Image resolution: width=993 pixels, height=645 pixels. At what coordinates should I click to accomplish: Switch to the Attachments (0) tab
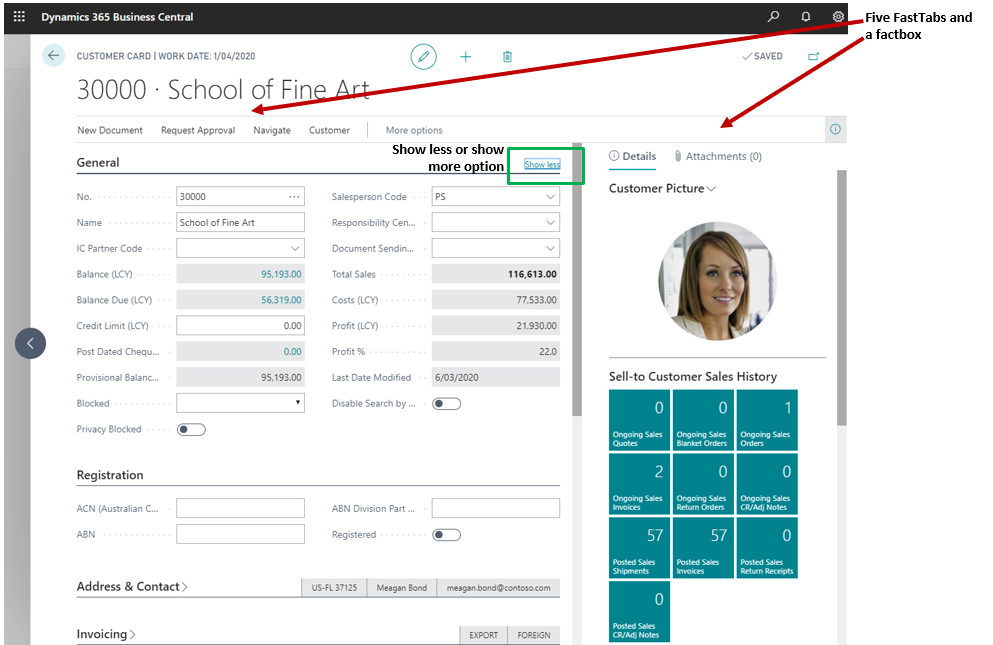click(717, 156)
